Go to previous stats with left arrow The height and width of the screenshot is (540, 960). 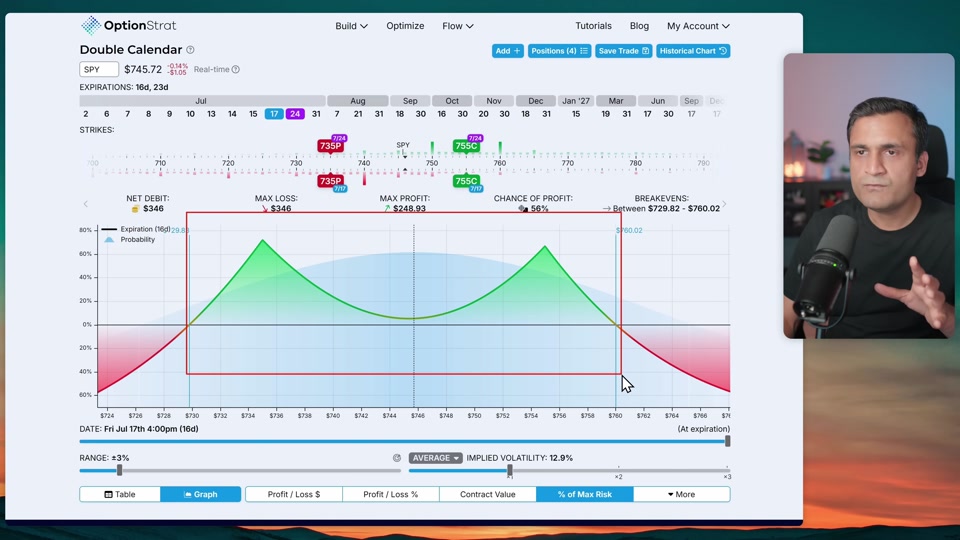coord(86,204)
